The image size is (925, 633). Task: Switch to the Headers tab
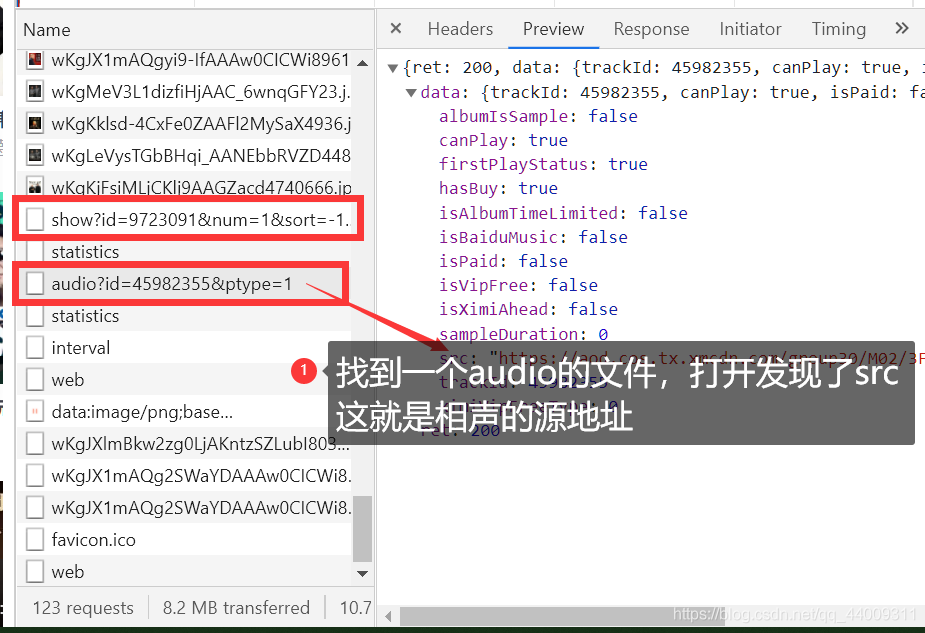460,28
